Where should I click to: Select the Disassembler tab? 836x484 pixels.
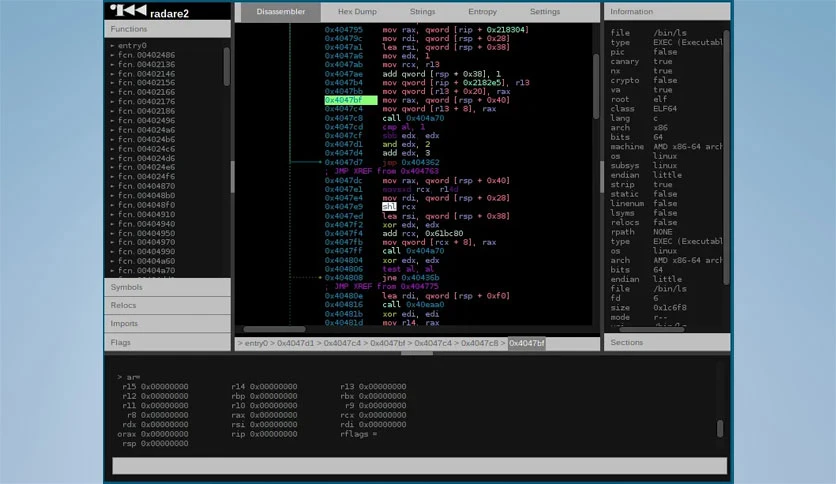280,11
